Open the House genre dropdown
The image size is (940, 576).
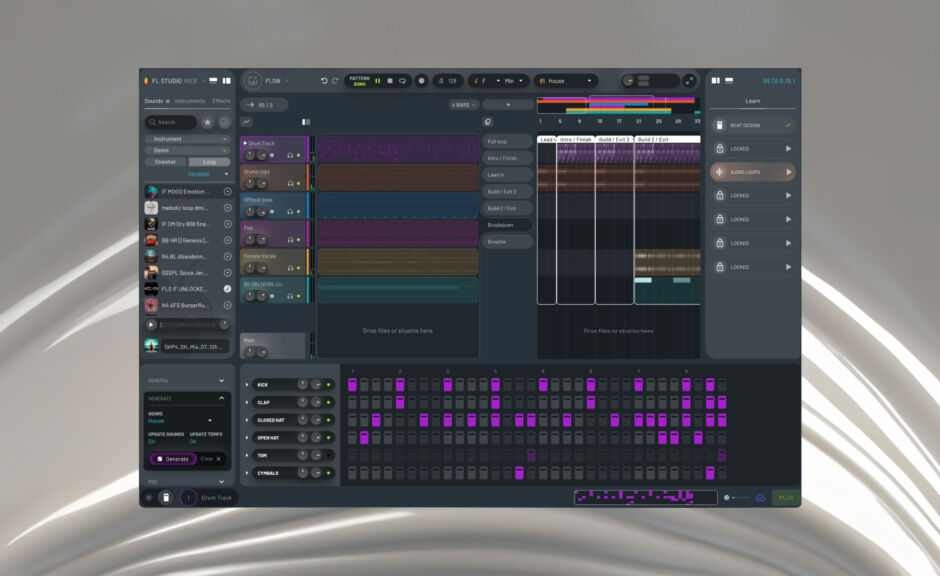pyautogui.click(x=565, y=81)
